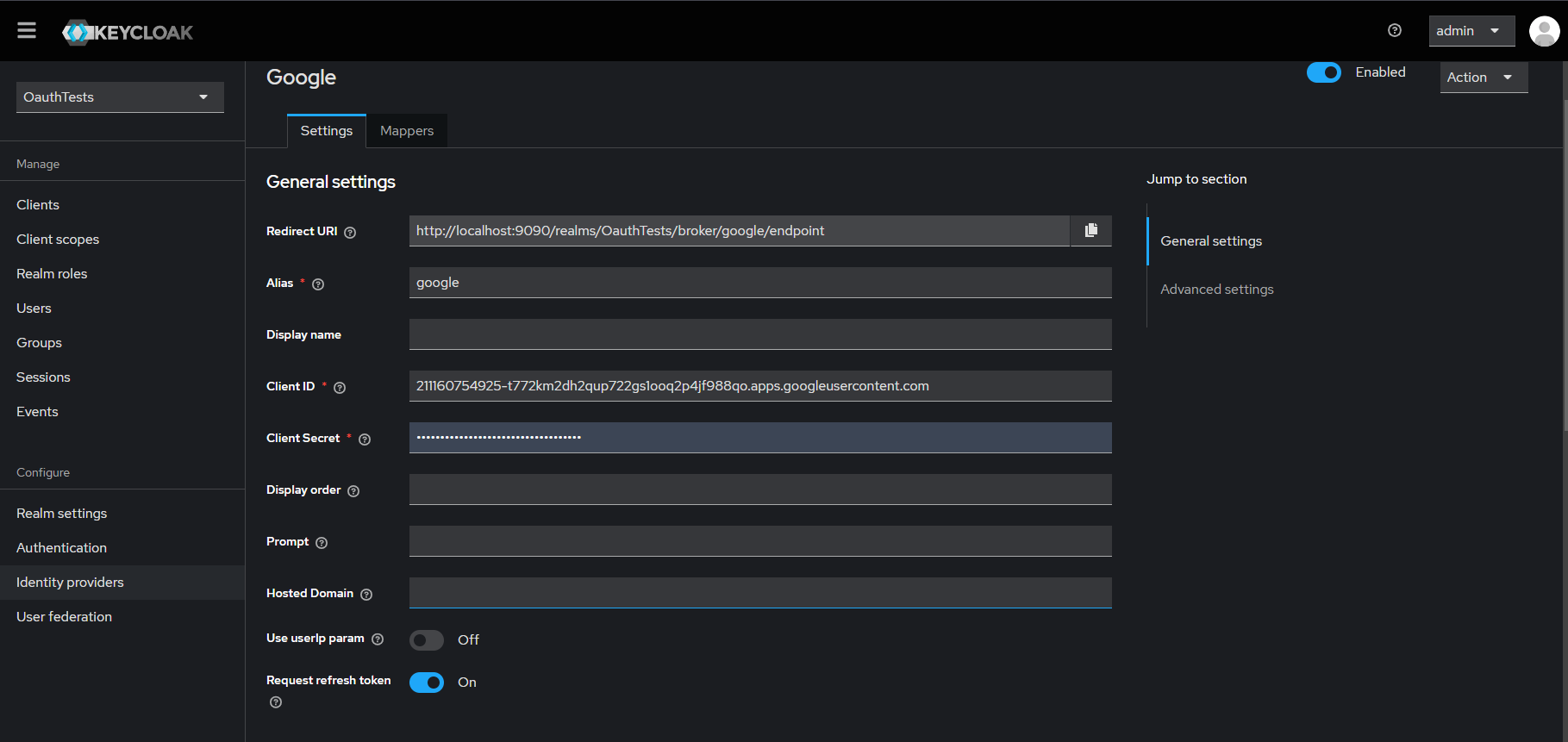
Task: Show help for Request refresh token
Action: 276,702
